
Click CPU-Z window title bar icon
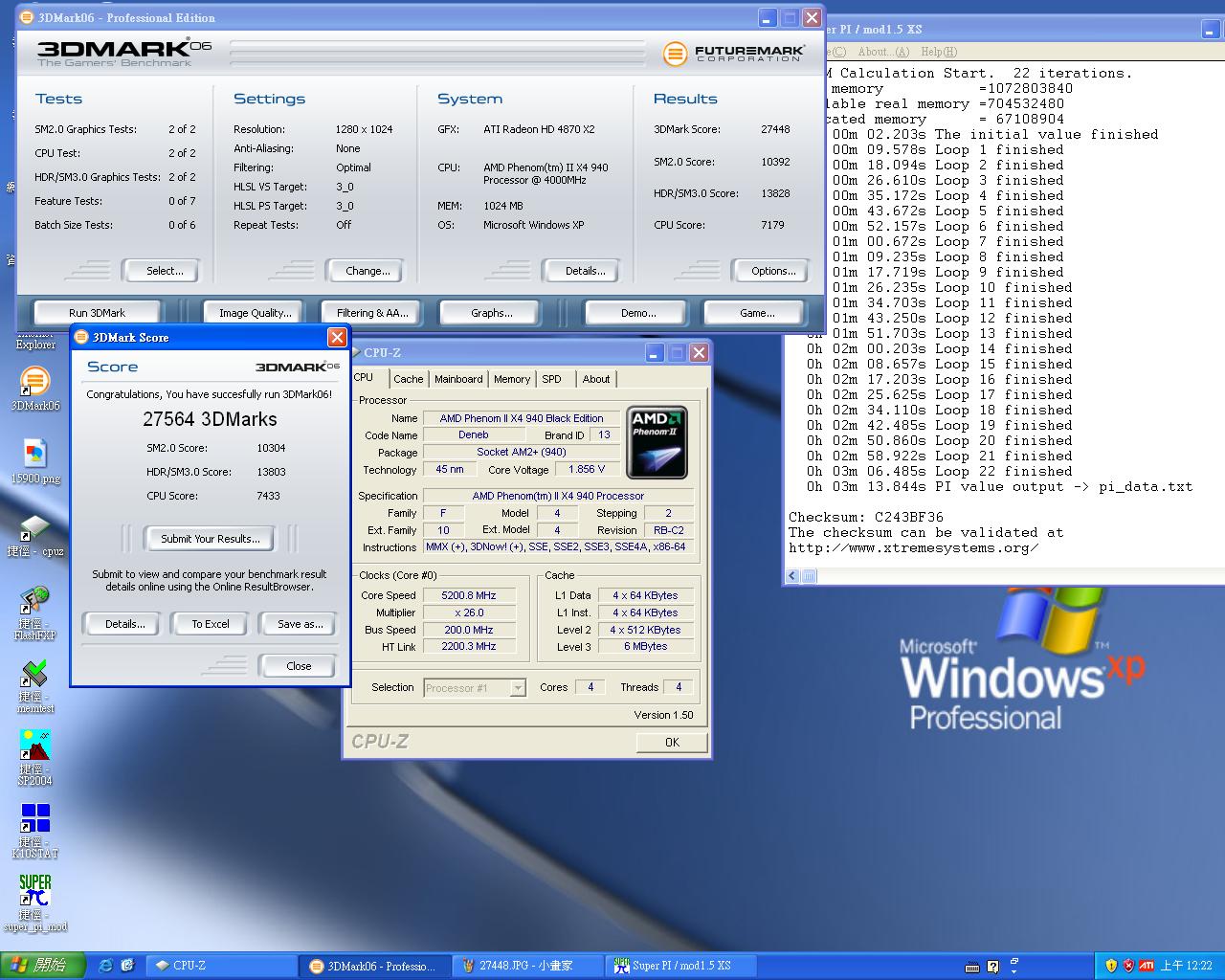point(355,352)
